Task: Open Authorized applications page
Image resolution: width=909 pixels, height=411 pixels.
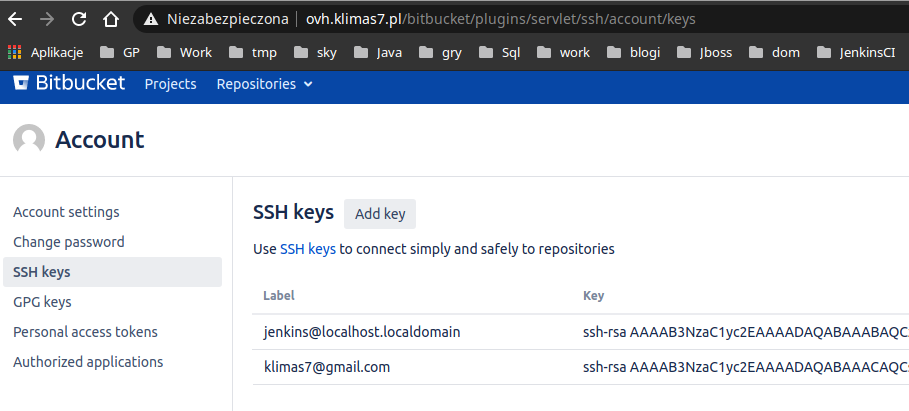Action: [88, 362]
